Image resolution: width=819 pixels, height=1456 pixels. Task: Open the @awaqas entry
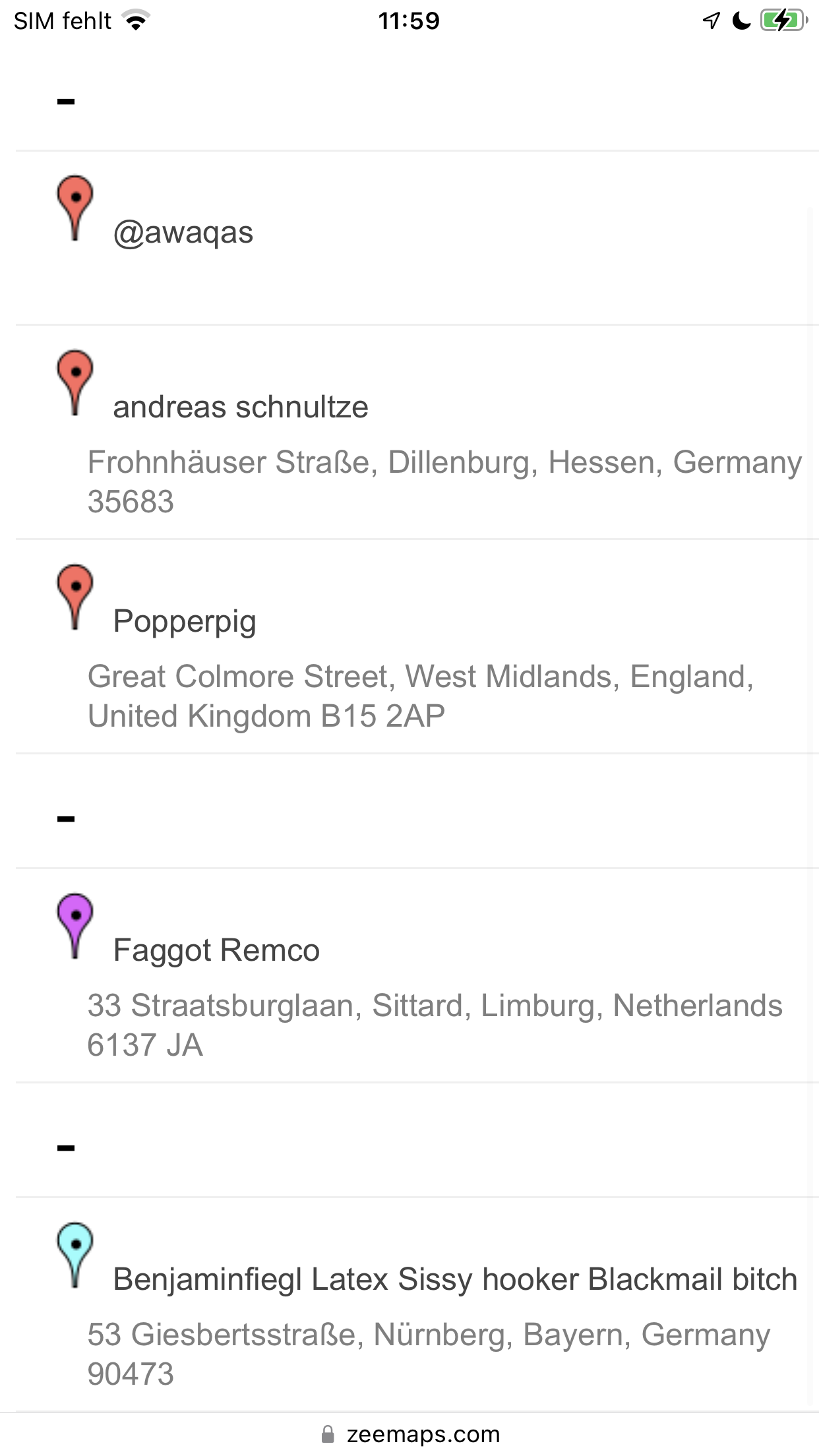183,233
